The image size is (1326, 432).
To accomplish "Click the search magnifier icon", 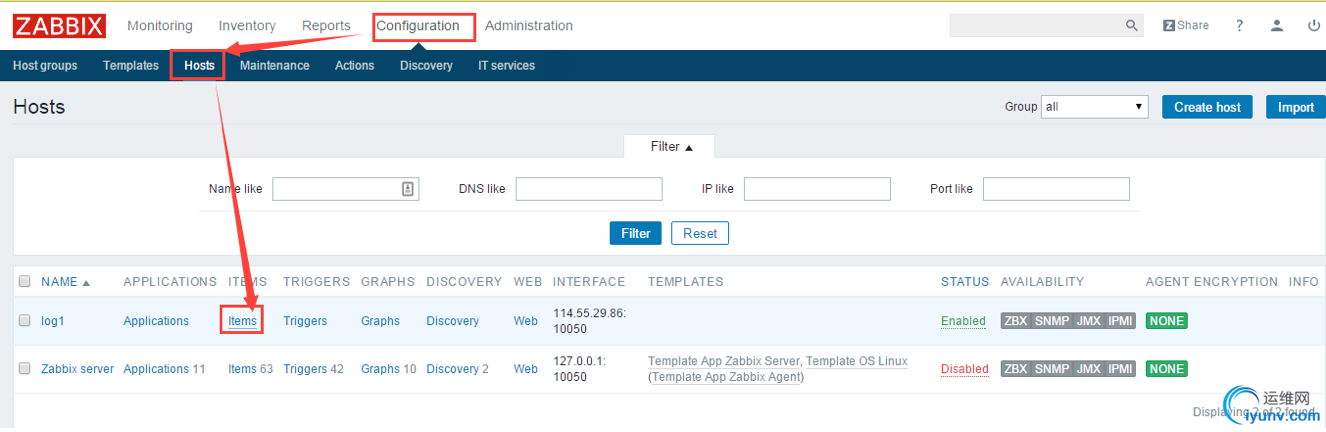I will (x=1132, y=26).
